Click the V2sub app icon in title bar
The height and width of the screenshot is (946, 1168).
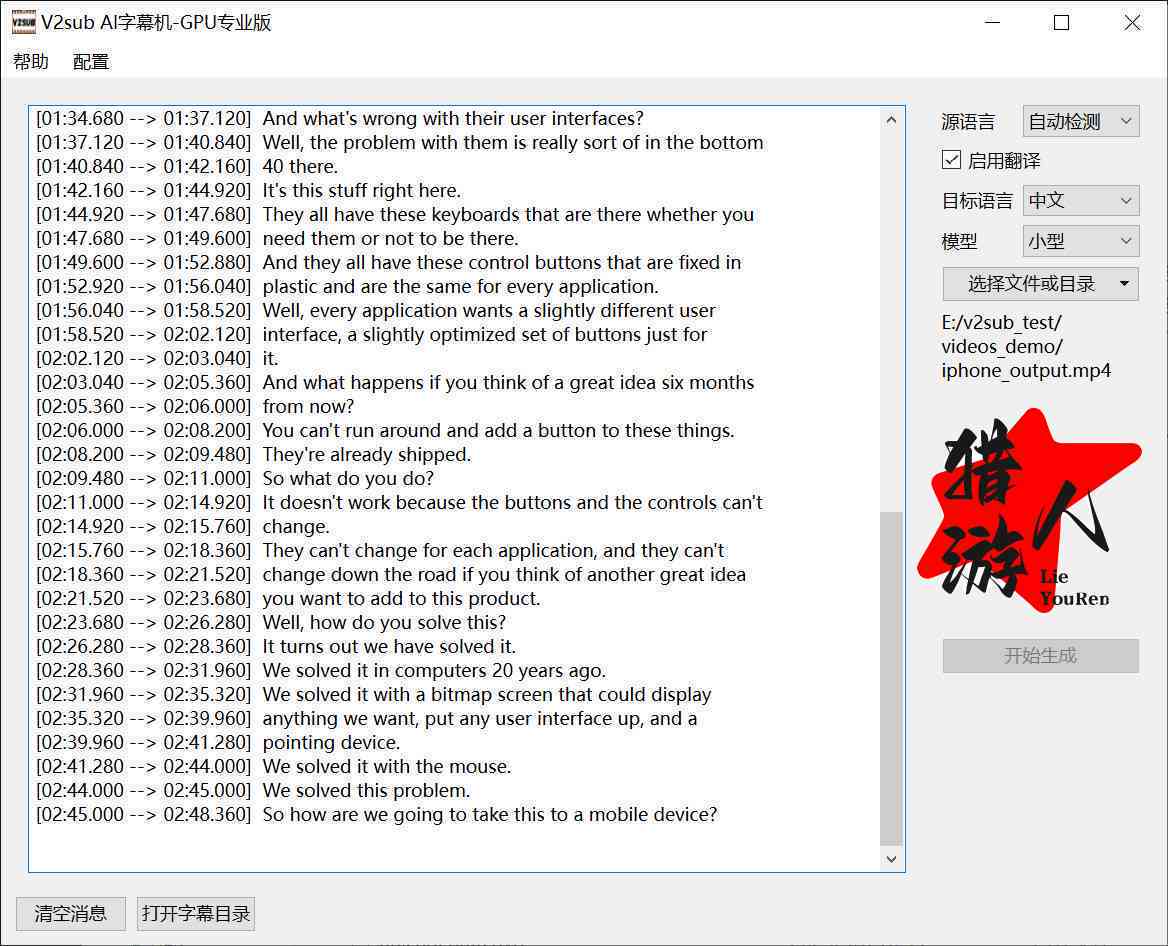pyautogui.click(x=23, y=22)
